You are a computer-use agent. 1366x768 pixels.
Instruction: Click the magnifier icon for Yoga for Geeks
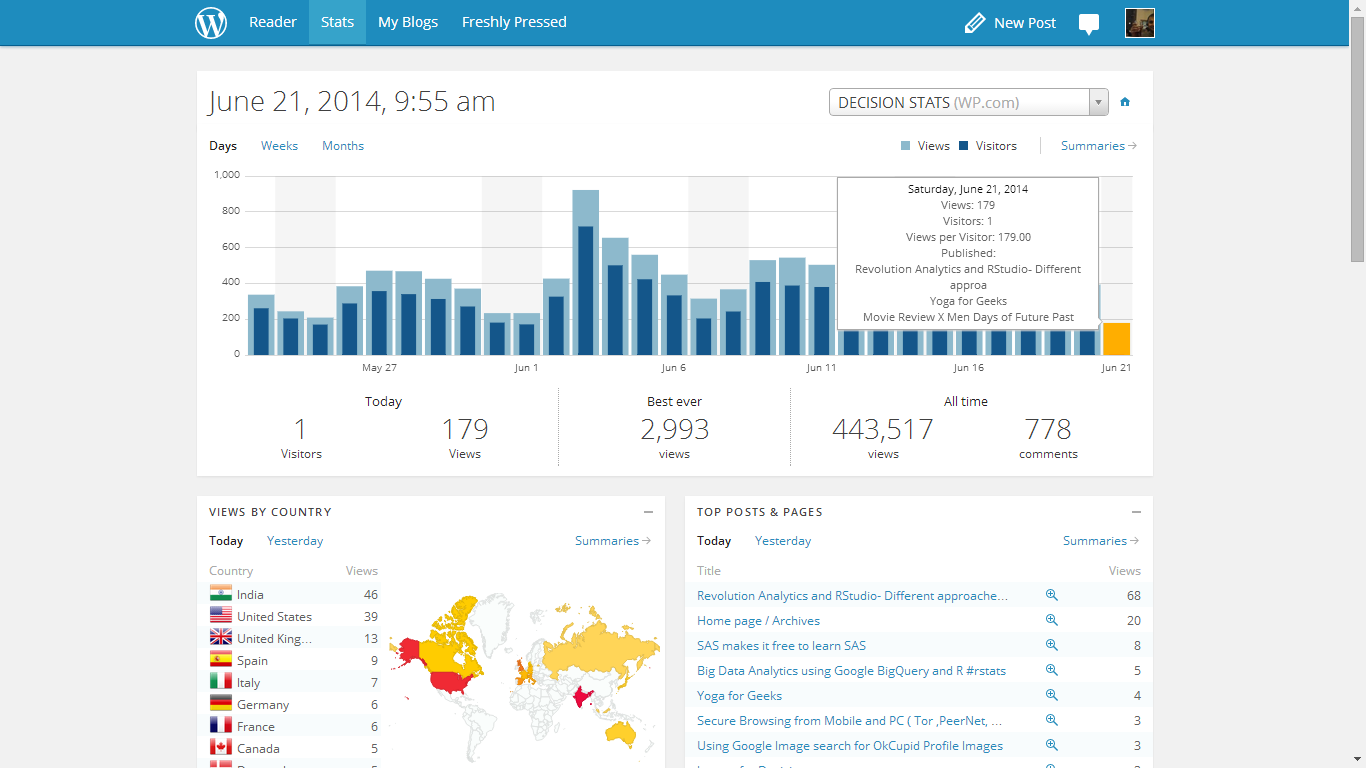(x=1051, y=695)
